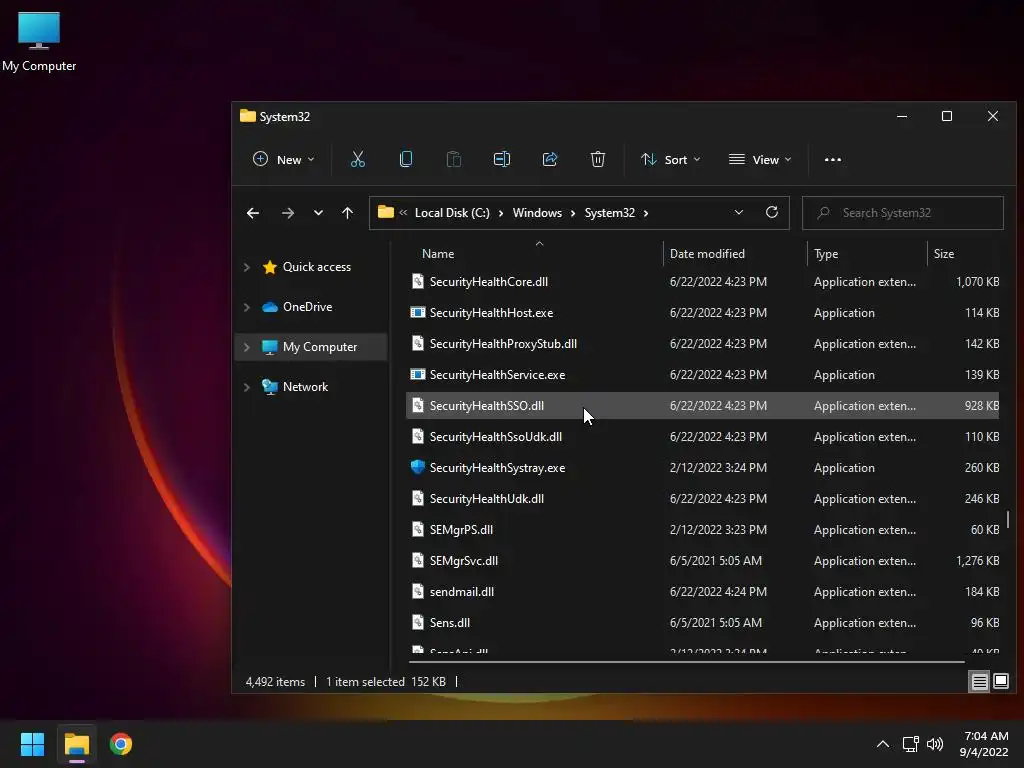The width and height of the screenshot is (1024, 768).
Task: Select OneDrive in navigation pane
Action: pos(308,307)
